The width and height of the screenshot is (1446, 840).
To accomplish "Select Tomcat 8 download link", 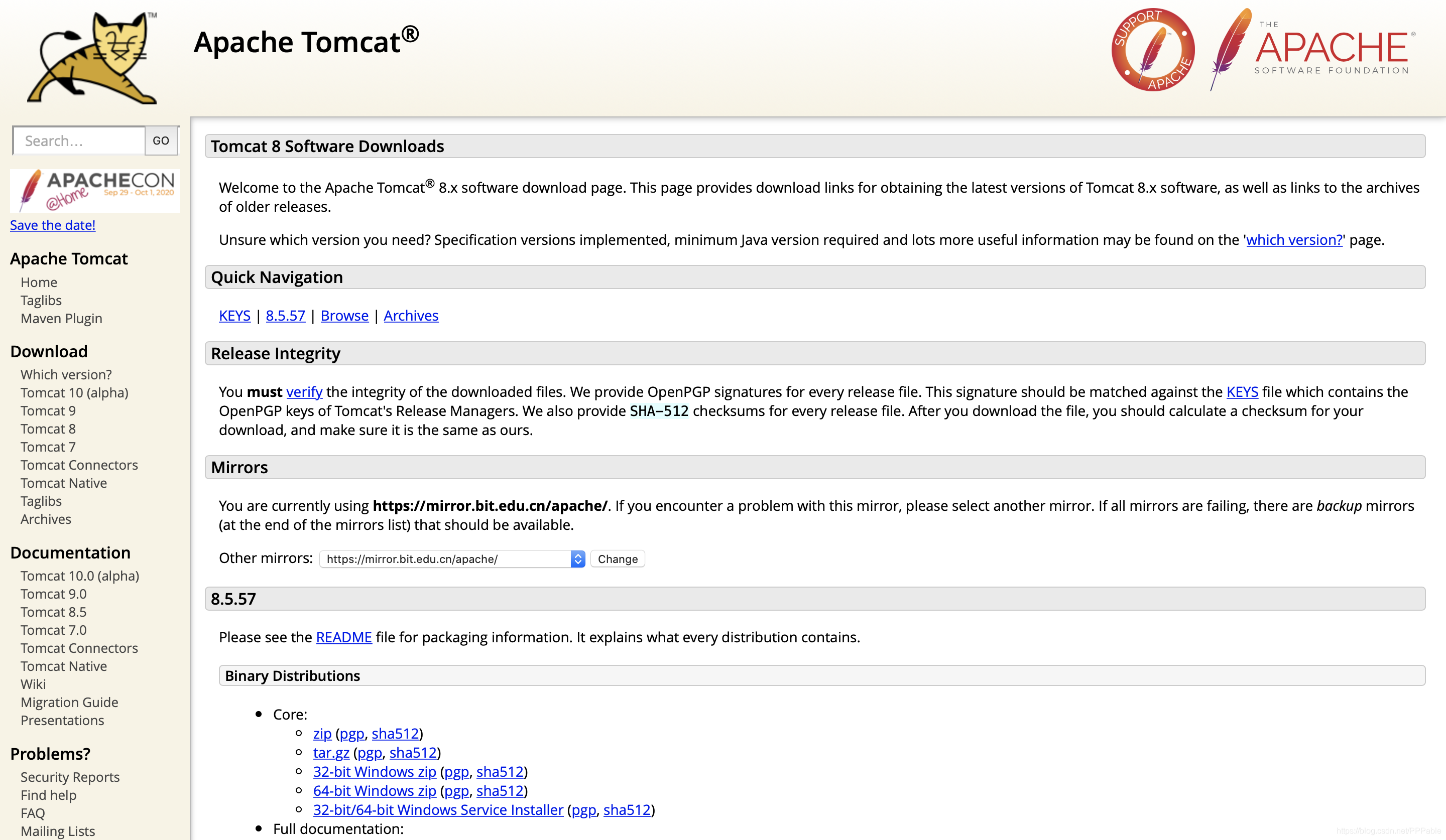I will pos(48,429).
